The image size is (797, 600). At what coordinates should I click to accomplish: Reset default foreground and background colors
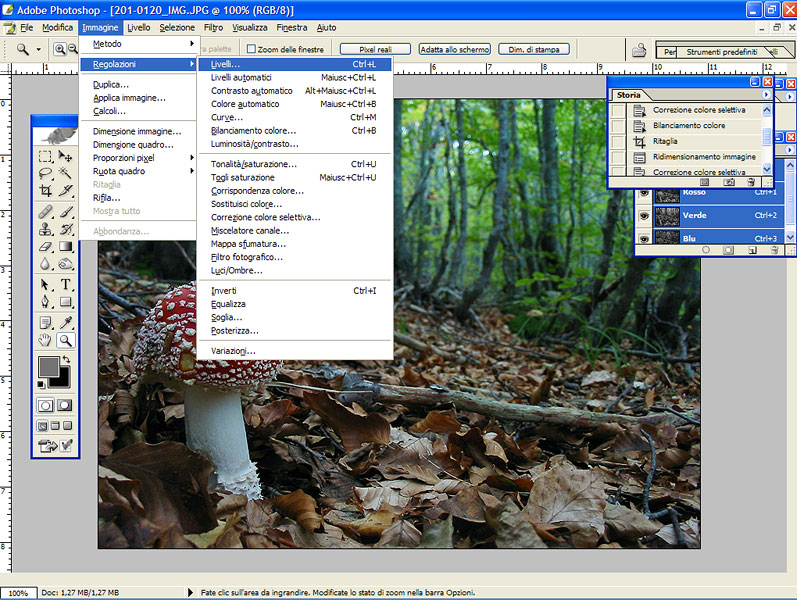pos(41,385)
